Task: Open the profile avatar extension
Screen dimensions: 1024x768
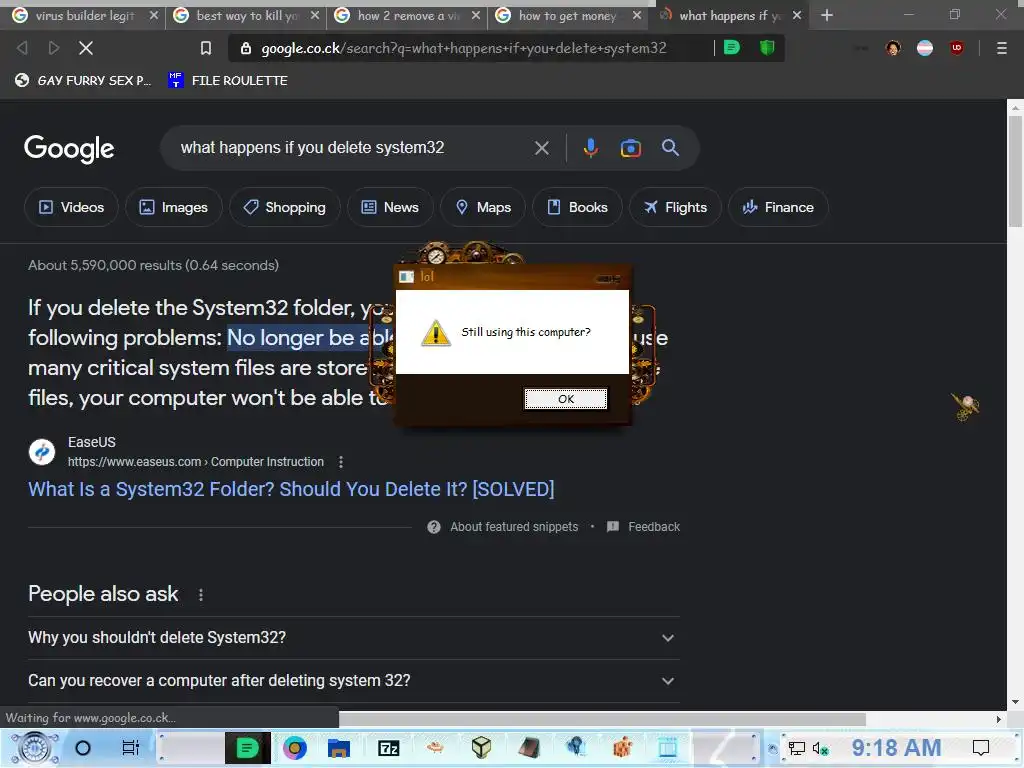Action: (893, 48)
